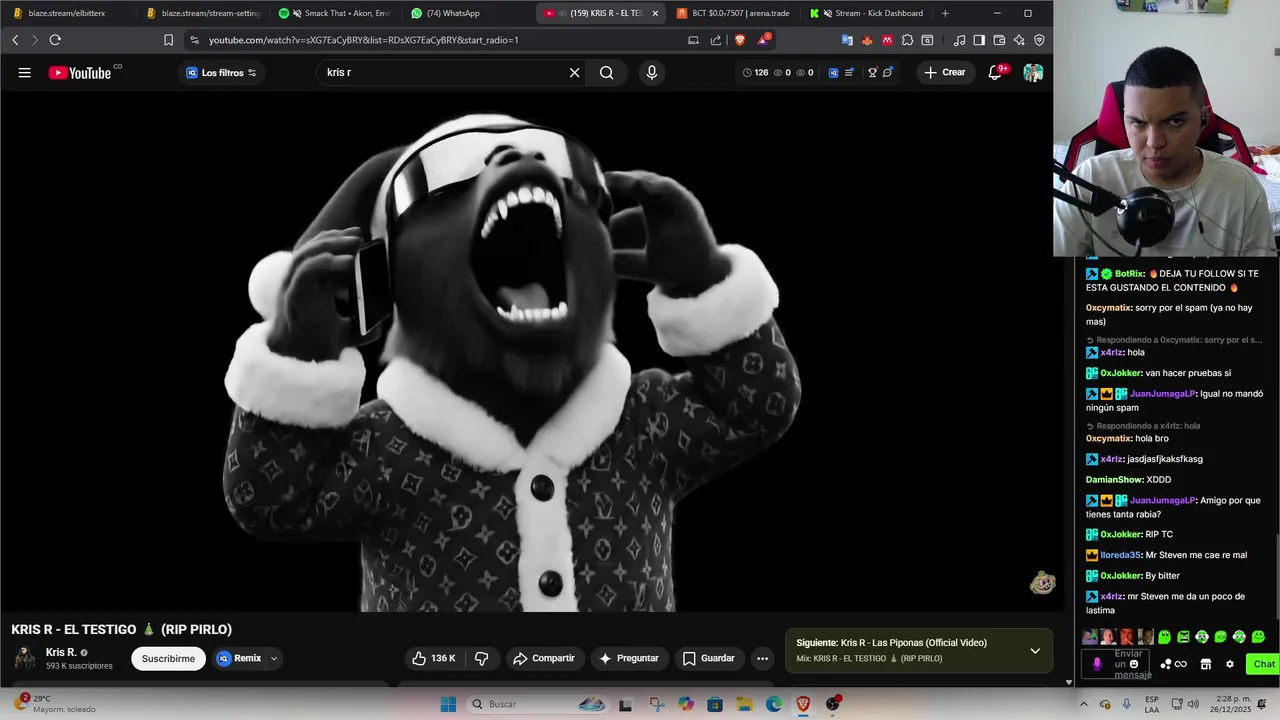Click the Preguntar button
Viewport: 1280px width, 720px height.
coord(629,658)
